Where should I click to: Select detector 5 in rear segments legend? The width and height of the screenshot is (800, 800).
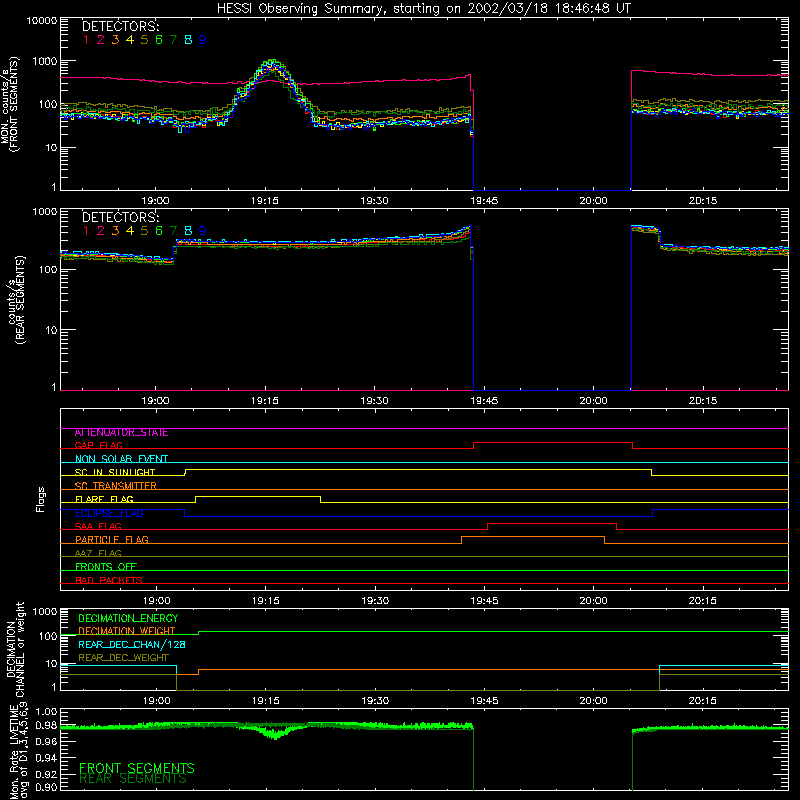[144, 231]
